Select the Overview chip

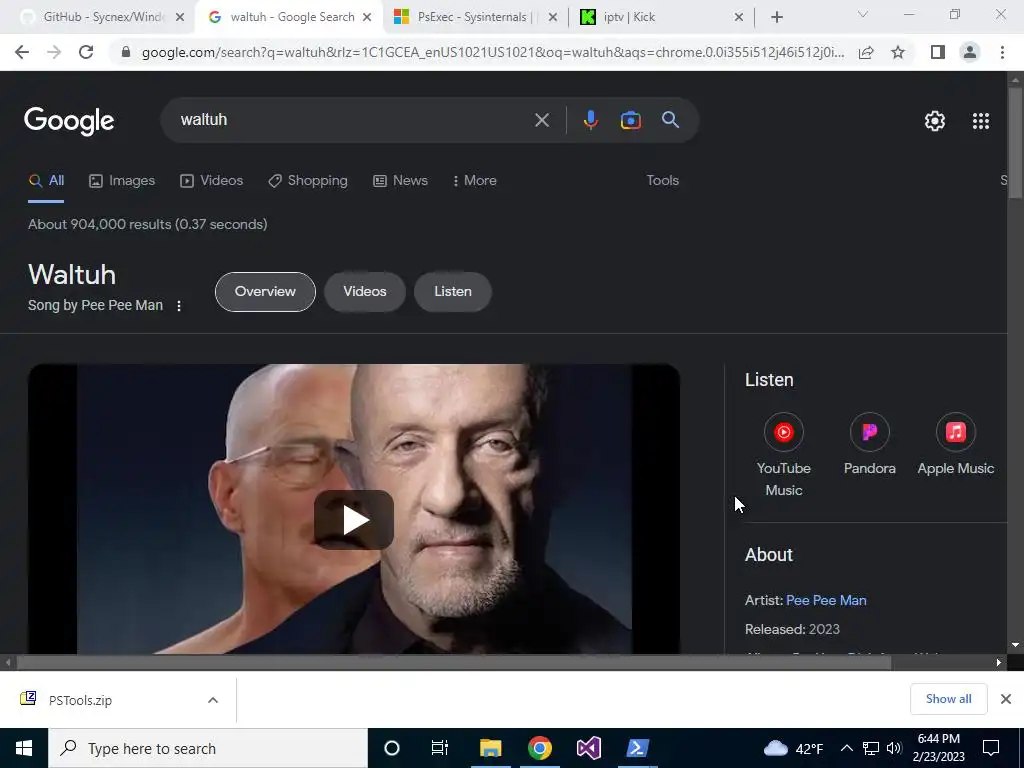tap(265, 292)
